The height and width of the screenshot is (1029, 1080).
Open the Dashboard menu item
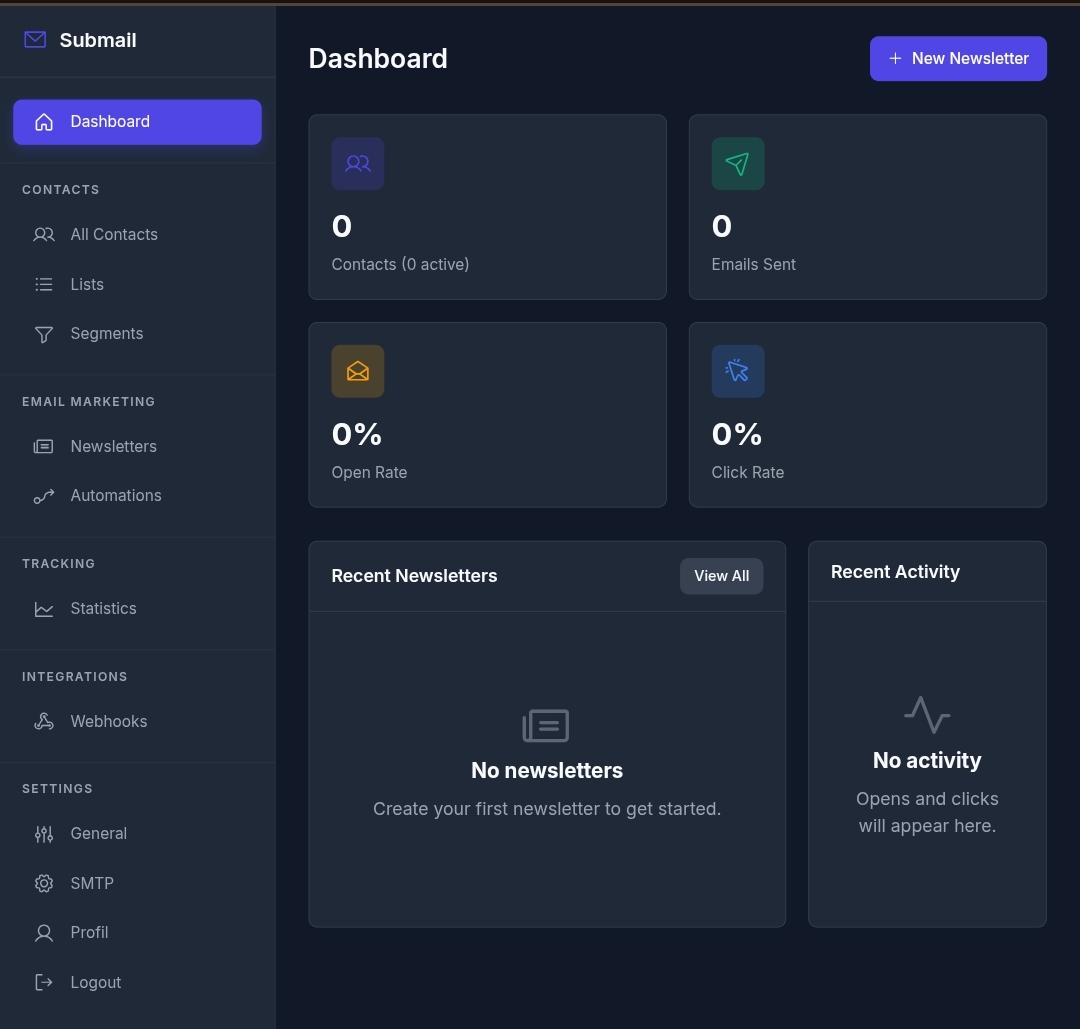(x=137, y=122)
